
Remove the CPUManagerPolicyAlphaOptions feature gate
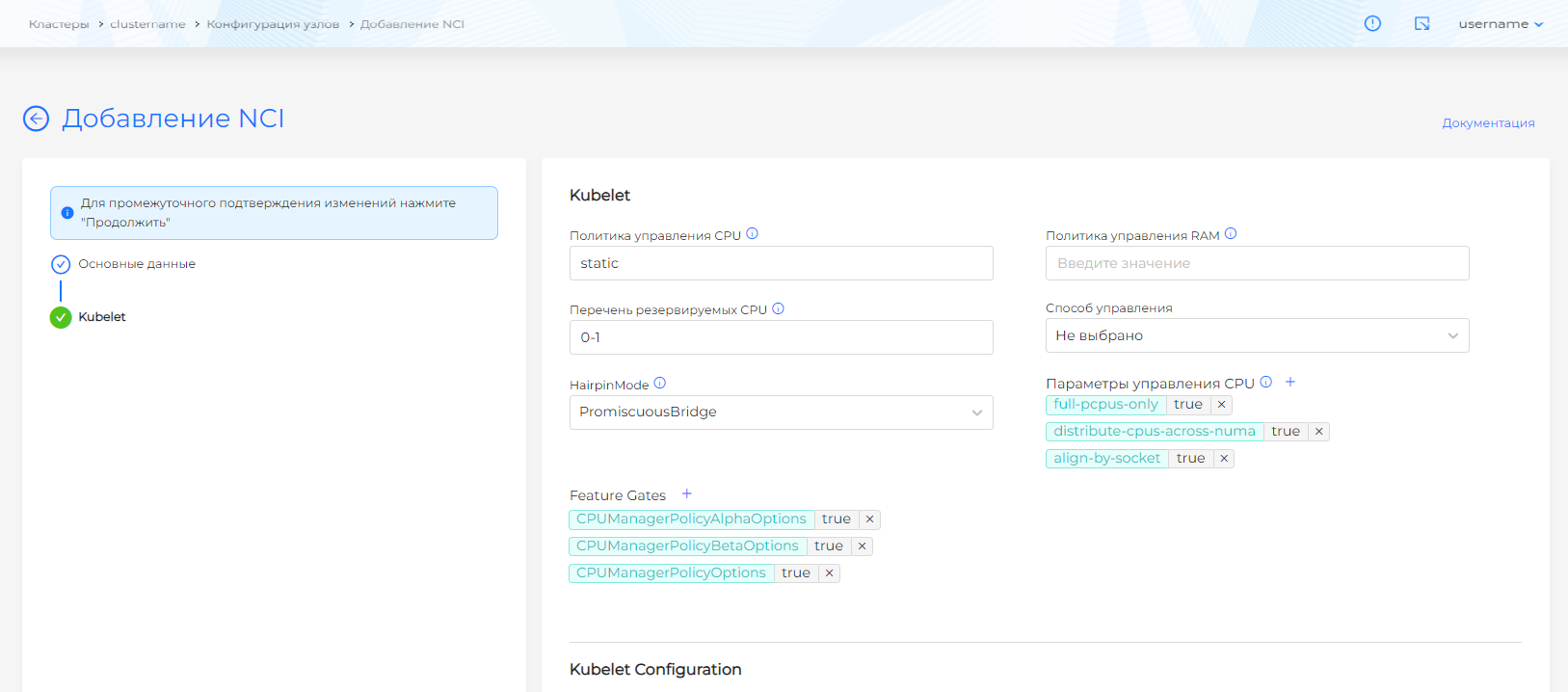[869, 519]
